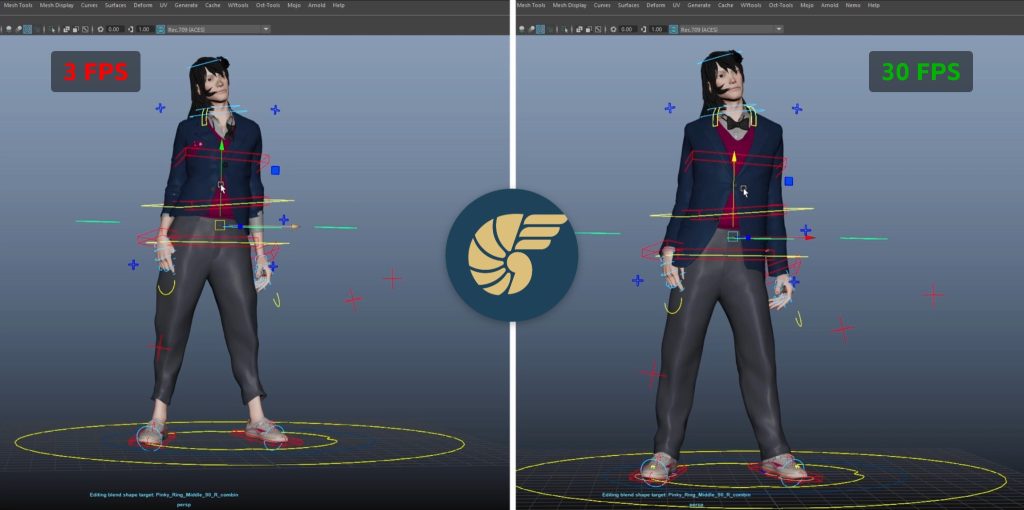Toggle view transform icon before Rec.709, right viewport
Image resolution: width=1024 pixels, height=510 pixels.
click(673, 29)
